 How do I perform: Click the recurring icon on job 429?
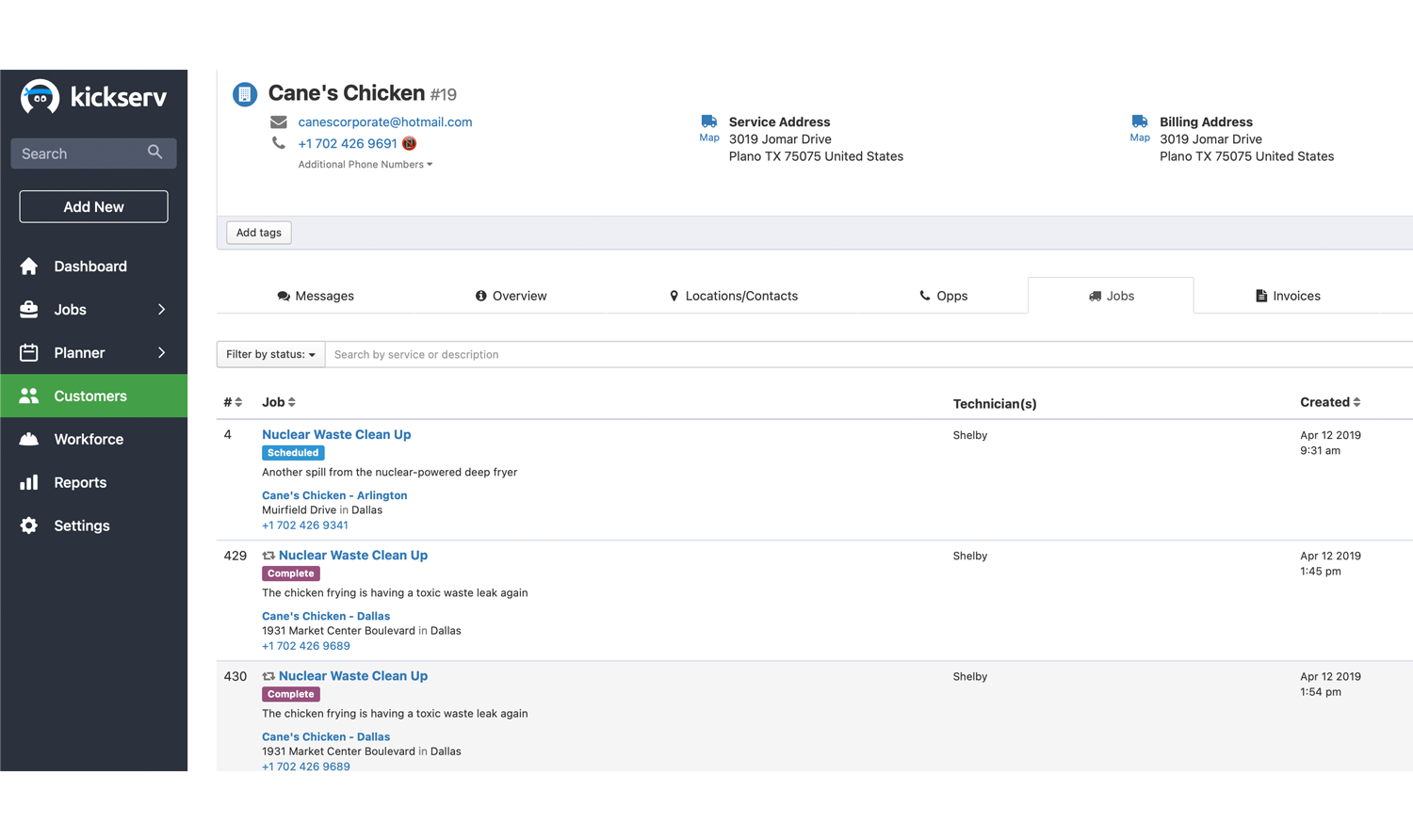(x=268, y=556)
